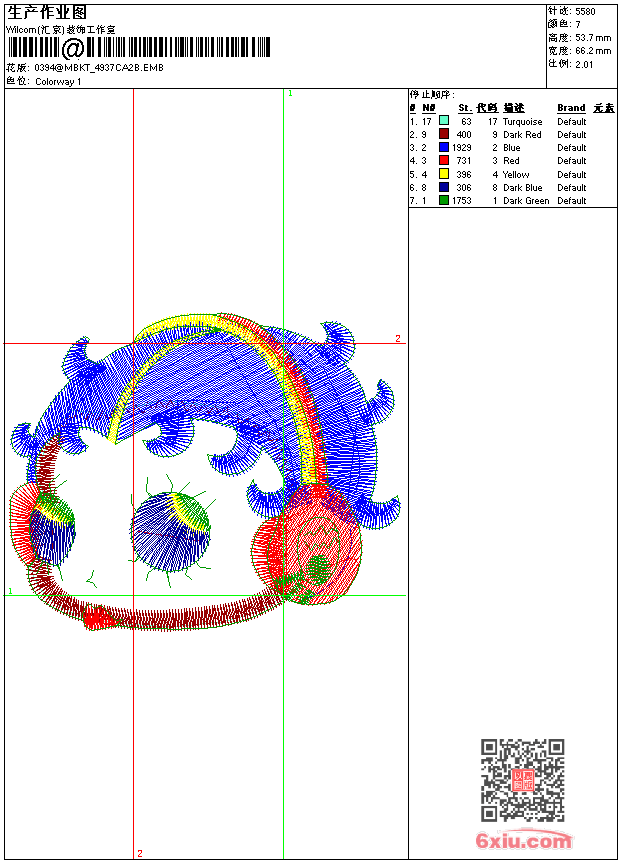
Task: Click the stitch count value 5580
Action: click(x=585, y=12)
